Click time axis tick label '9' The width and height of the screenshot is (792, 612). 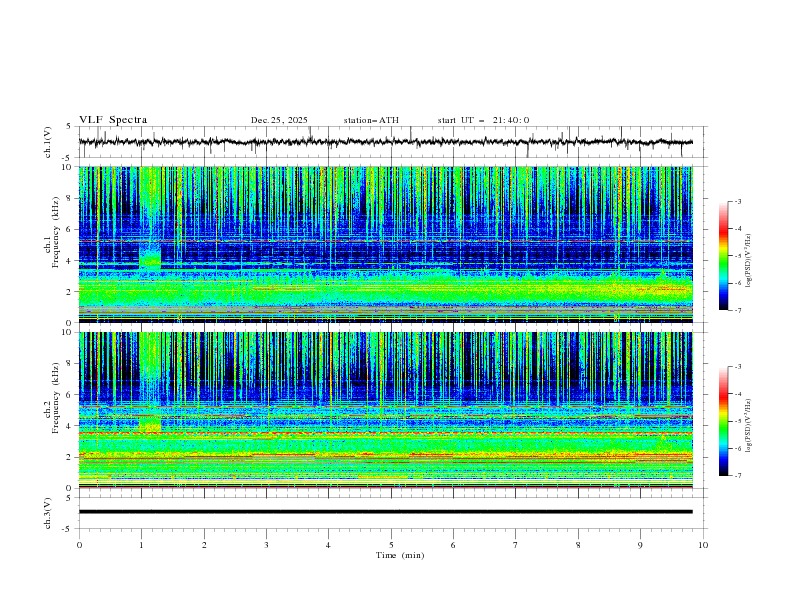click(x=640, y=545)
